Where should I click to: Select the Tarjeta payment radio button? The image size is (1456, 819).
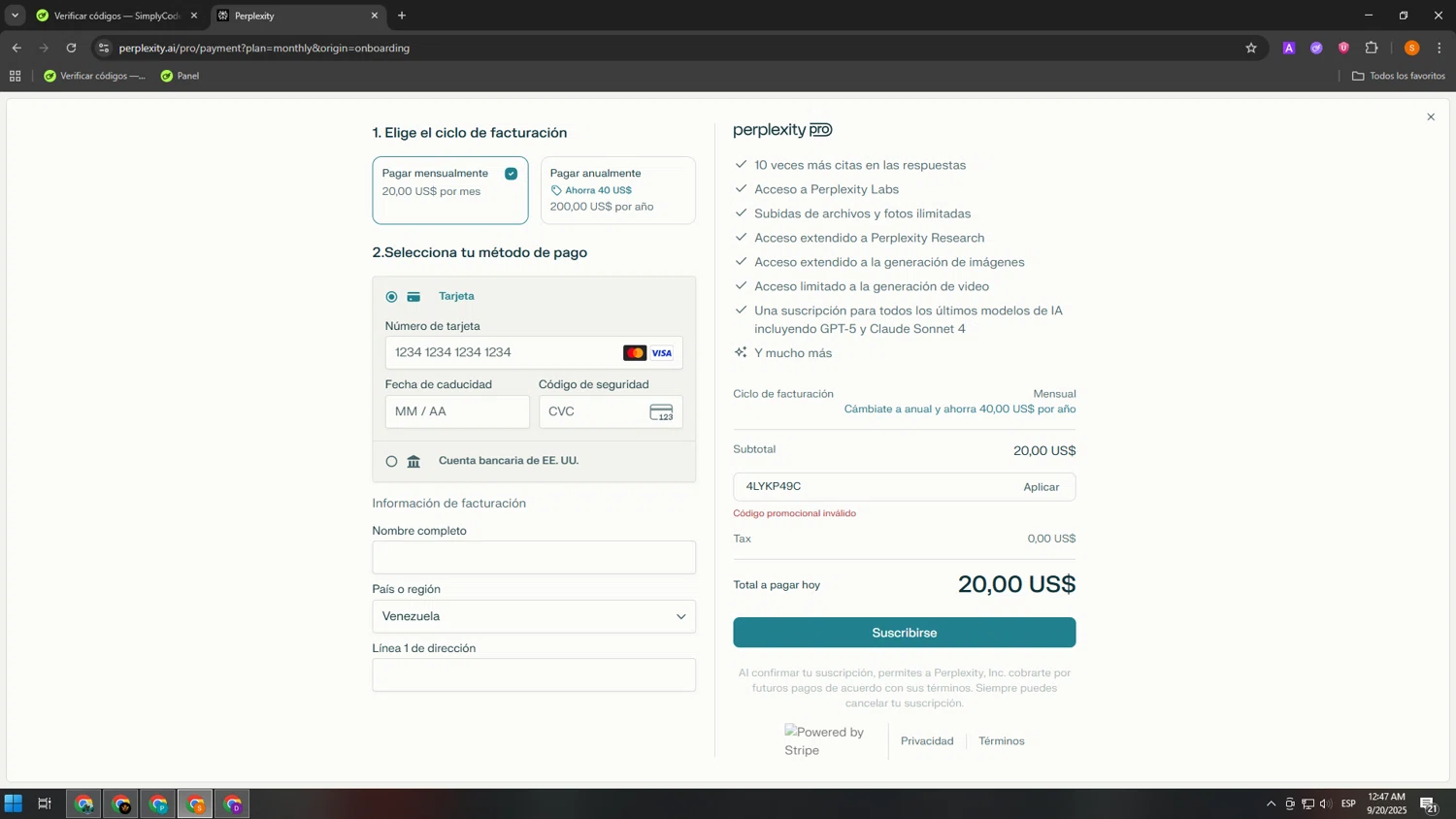[391, 297]
